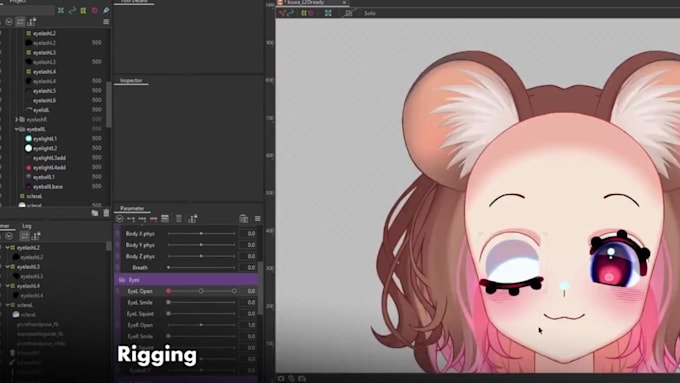
Task: Collapse scleraL deformer in Deformer panel
Action: tap(7, 305)
